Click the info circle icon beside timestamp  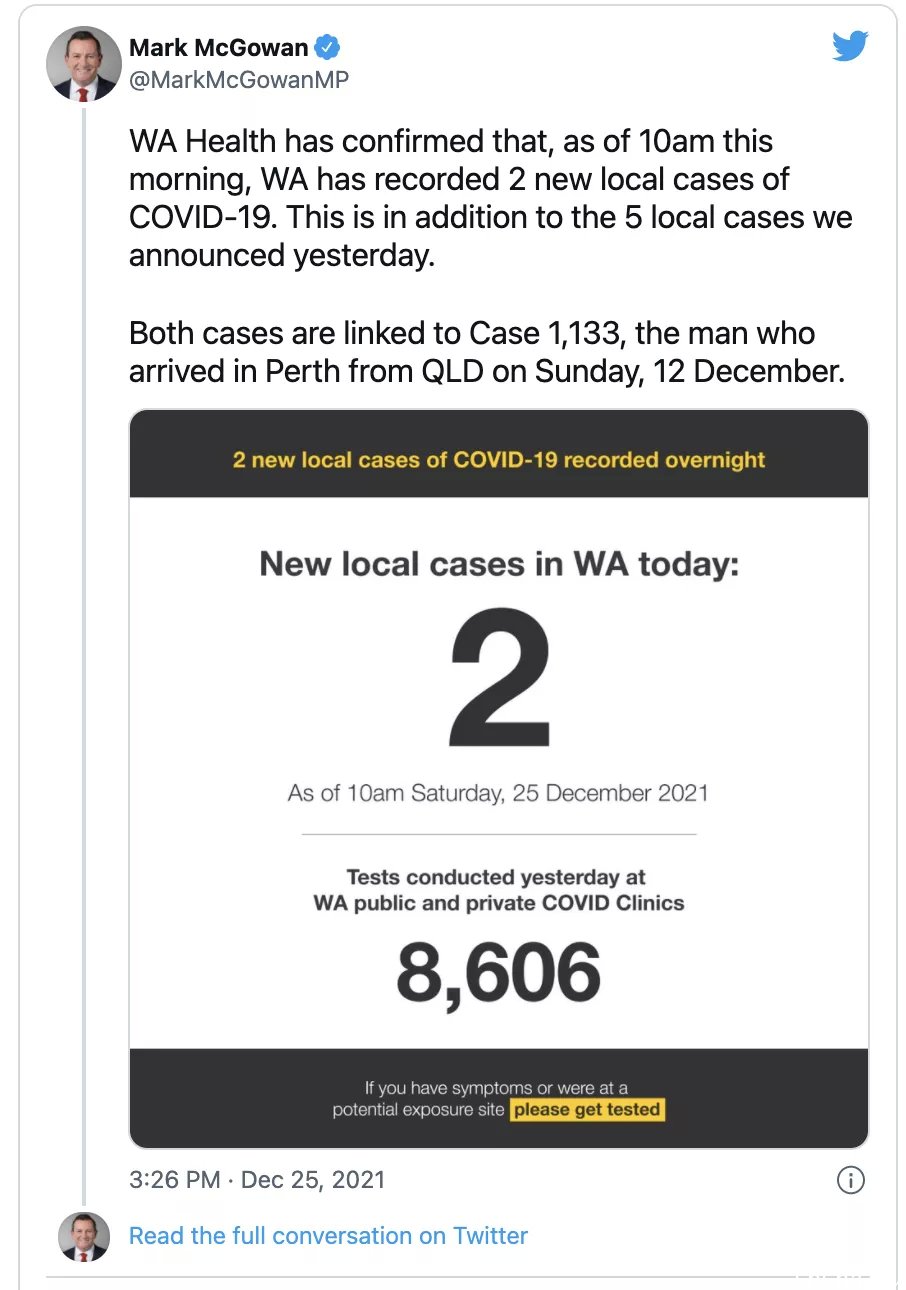tap(849, 1181)
